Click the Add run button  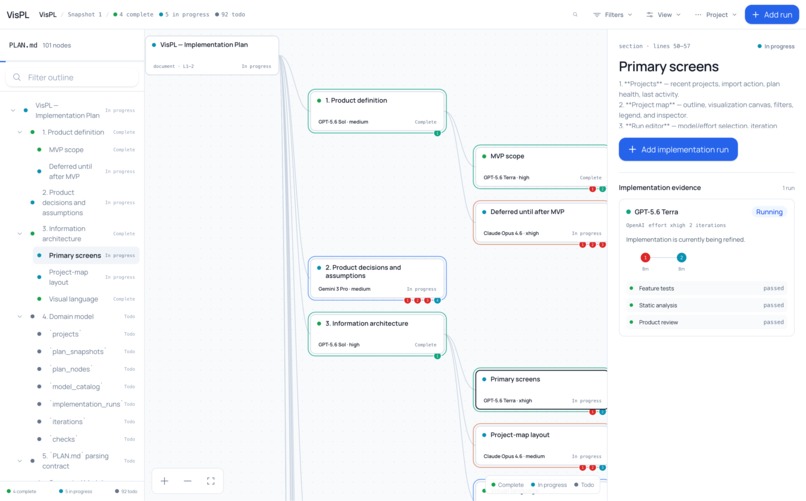pos(772,15)
